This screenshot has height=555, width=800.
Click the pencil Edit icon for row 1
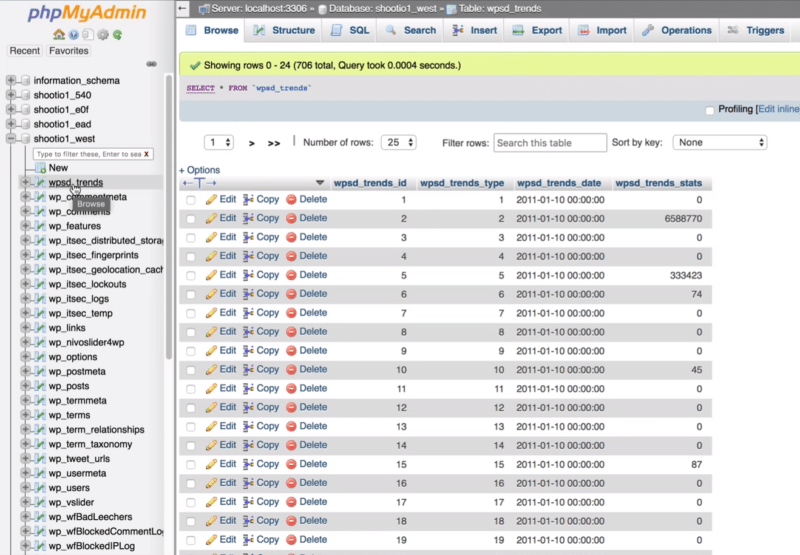211,199
